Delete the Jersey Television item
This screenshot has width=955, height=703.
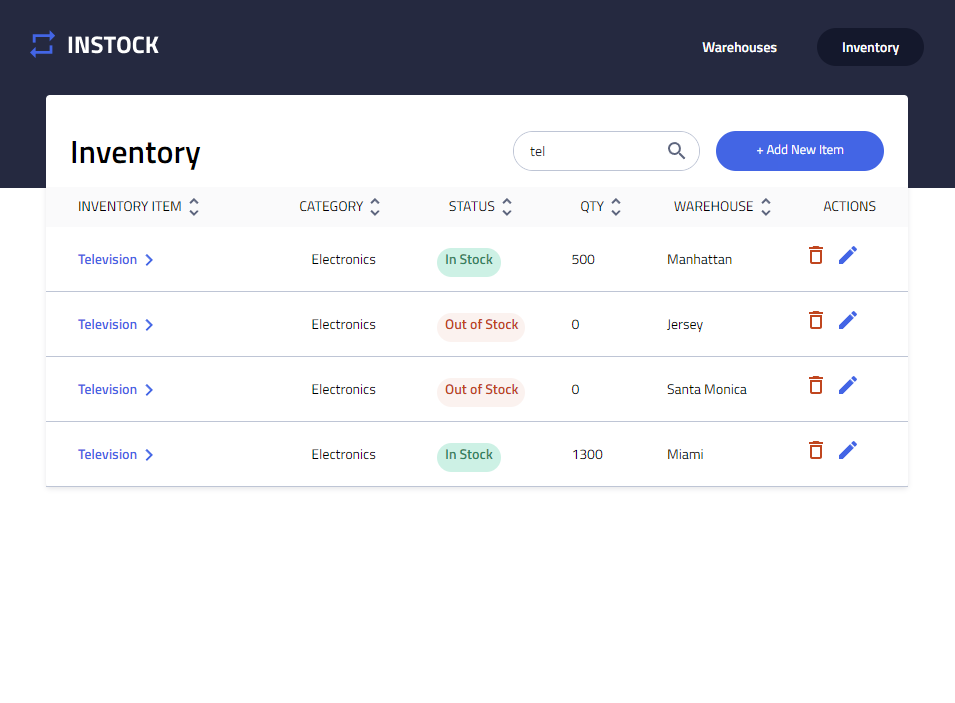point(815,320)
